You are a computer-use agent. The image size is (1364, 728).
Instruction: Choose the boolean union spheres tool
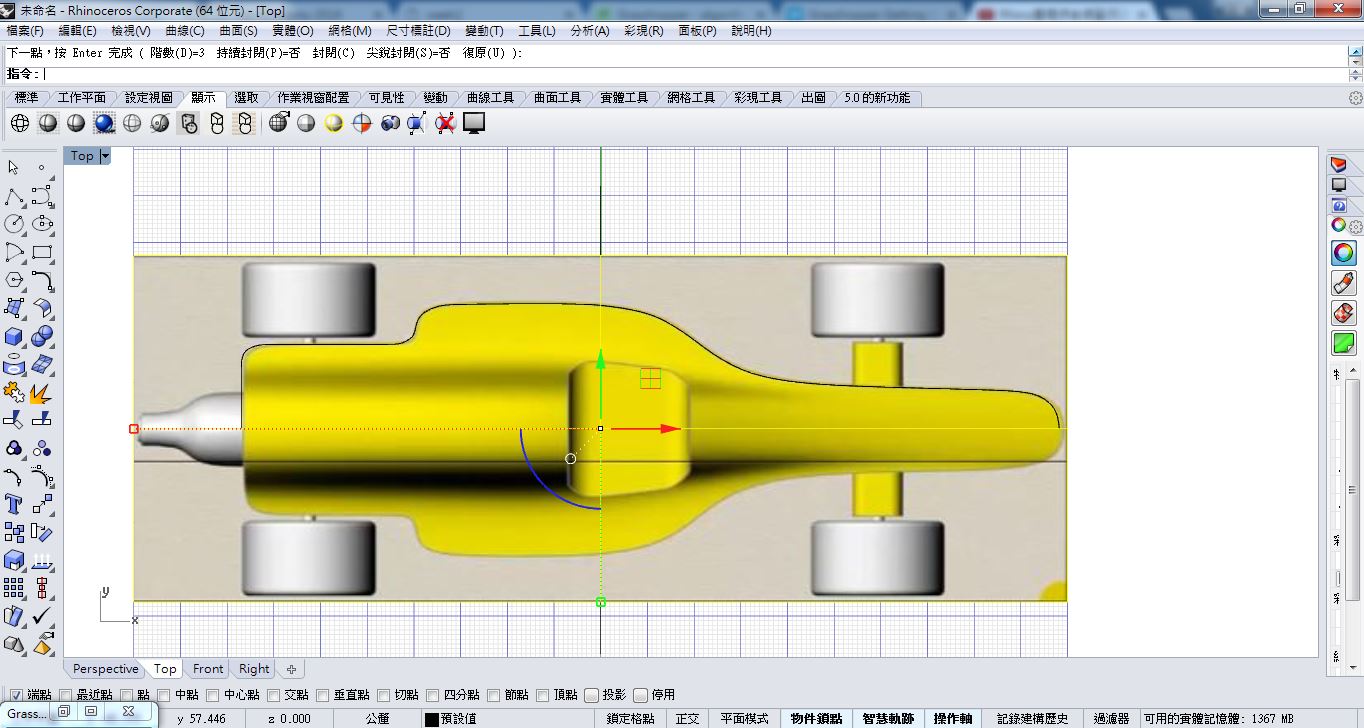click(x=42, y=337)
